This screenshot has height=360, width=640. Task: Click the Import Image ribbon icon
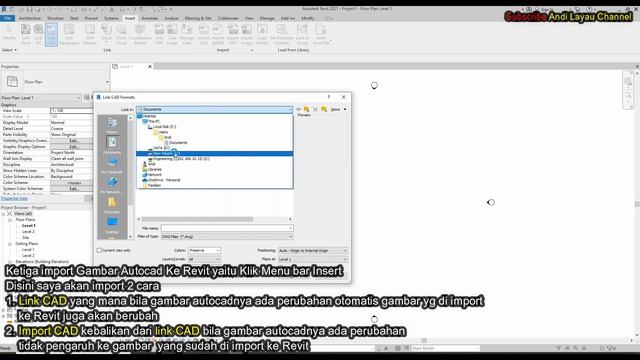click(x=247, y=34)
